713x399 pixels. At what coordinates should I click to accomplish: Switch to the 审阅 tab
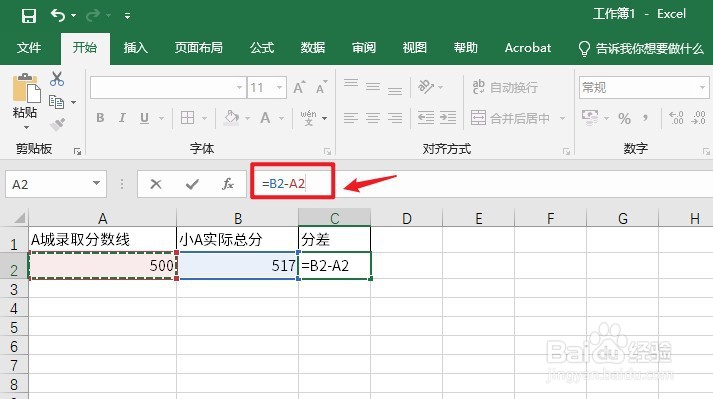(364, 48)
